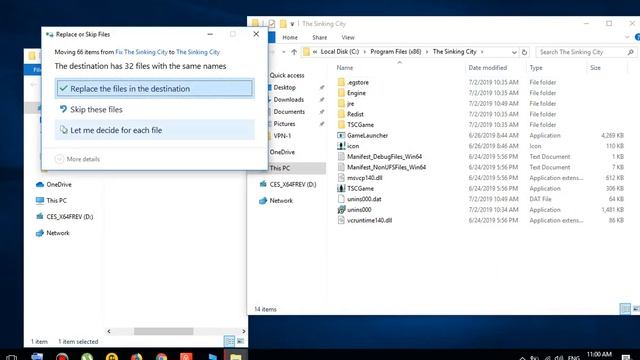Select Network in the left background window
The width and height of the screenshot is (640, 360).
pos(58,233)
